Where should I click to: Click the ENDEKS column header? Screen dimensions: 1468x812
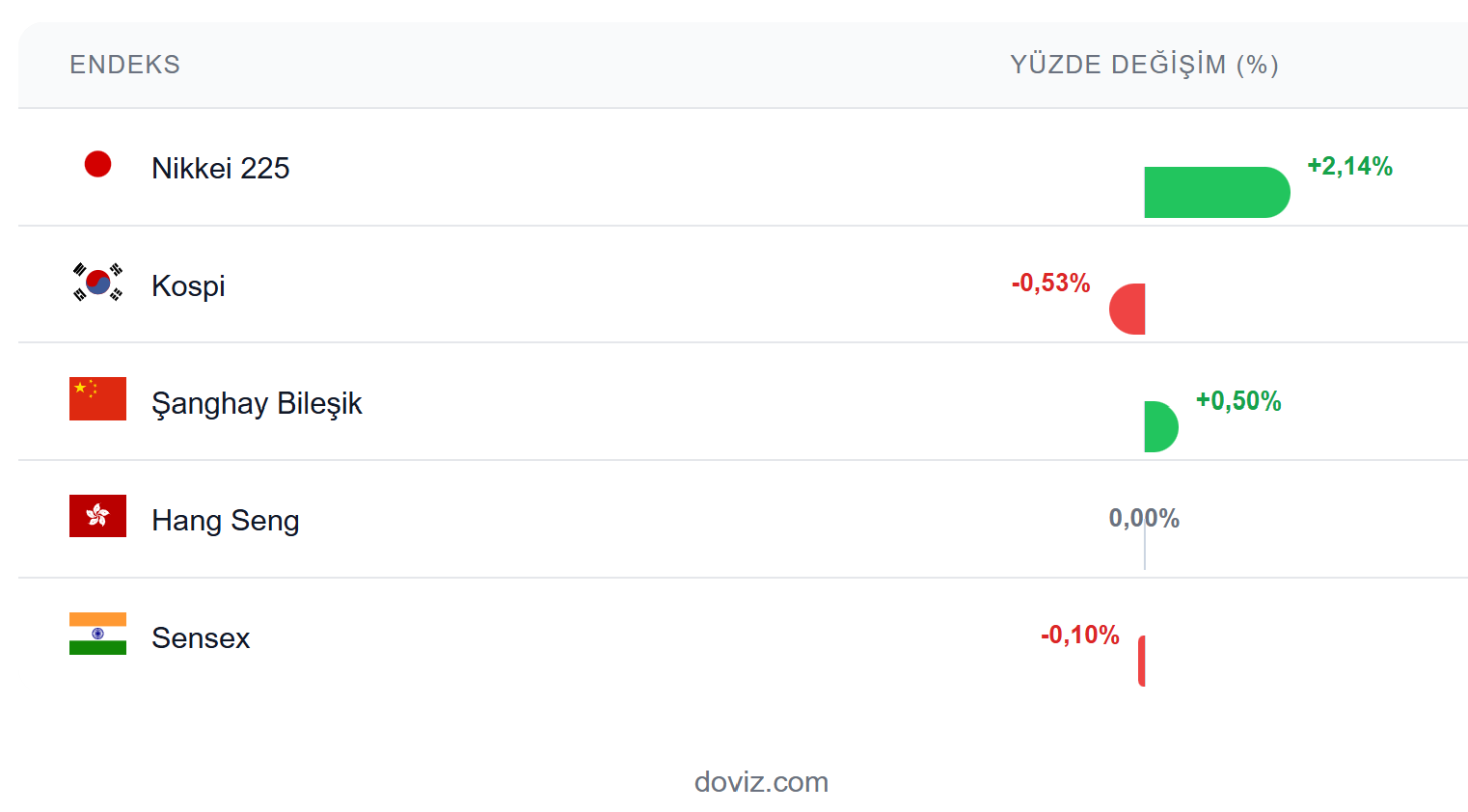pyautogui.click(x=124, y=65)
